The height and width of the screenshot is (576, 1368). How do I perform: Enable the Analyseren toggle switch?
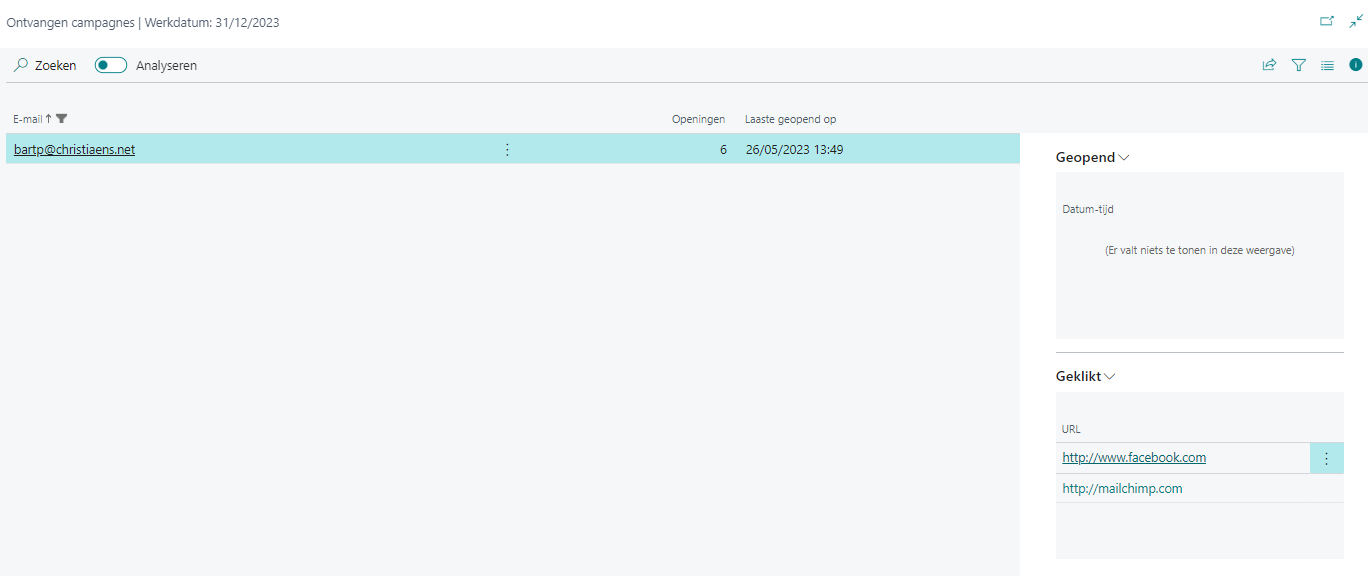(x=111, y=65)
